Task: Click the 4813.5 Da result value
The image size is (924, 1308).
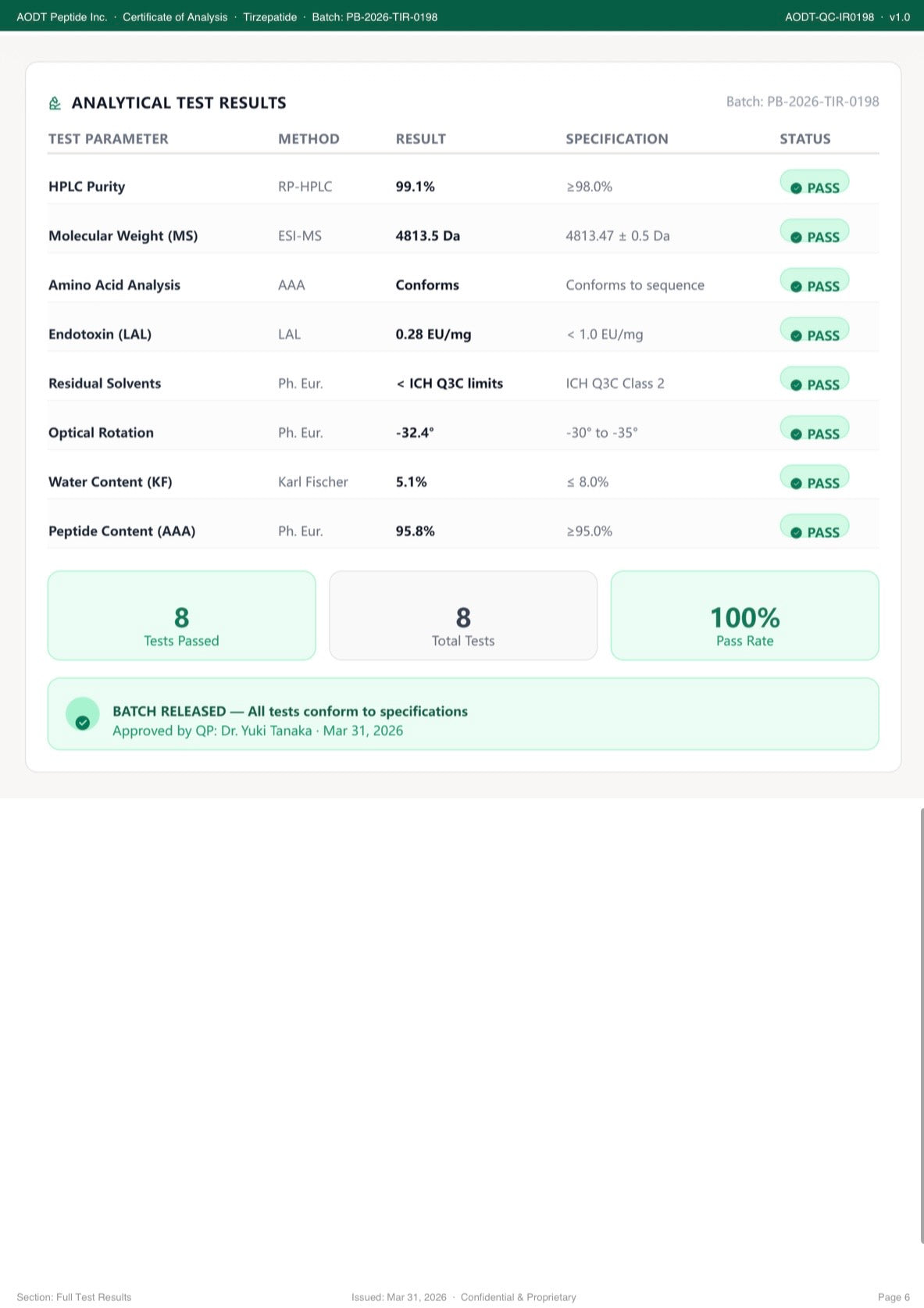Action: (x=428, y=236)
